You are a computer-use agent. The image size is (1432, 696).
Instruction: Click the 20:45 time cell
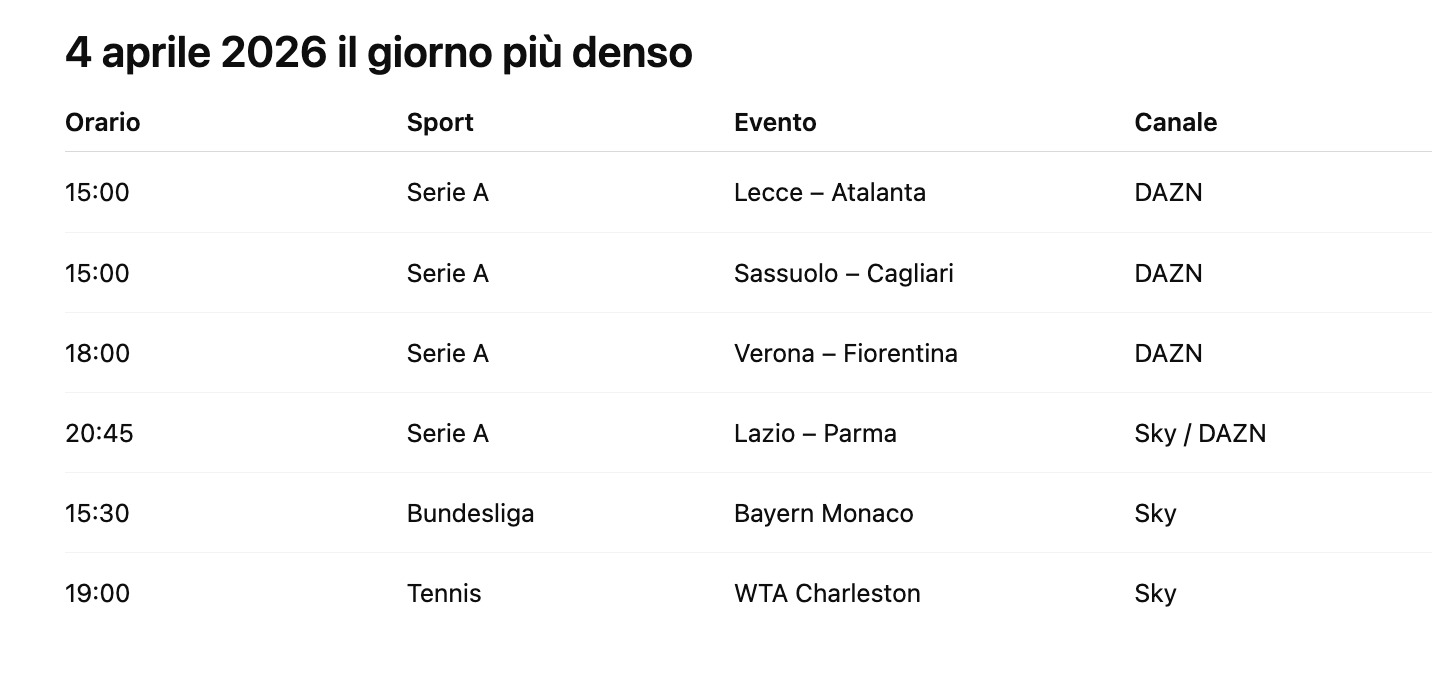[x=99, y=433]
